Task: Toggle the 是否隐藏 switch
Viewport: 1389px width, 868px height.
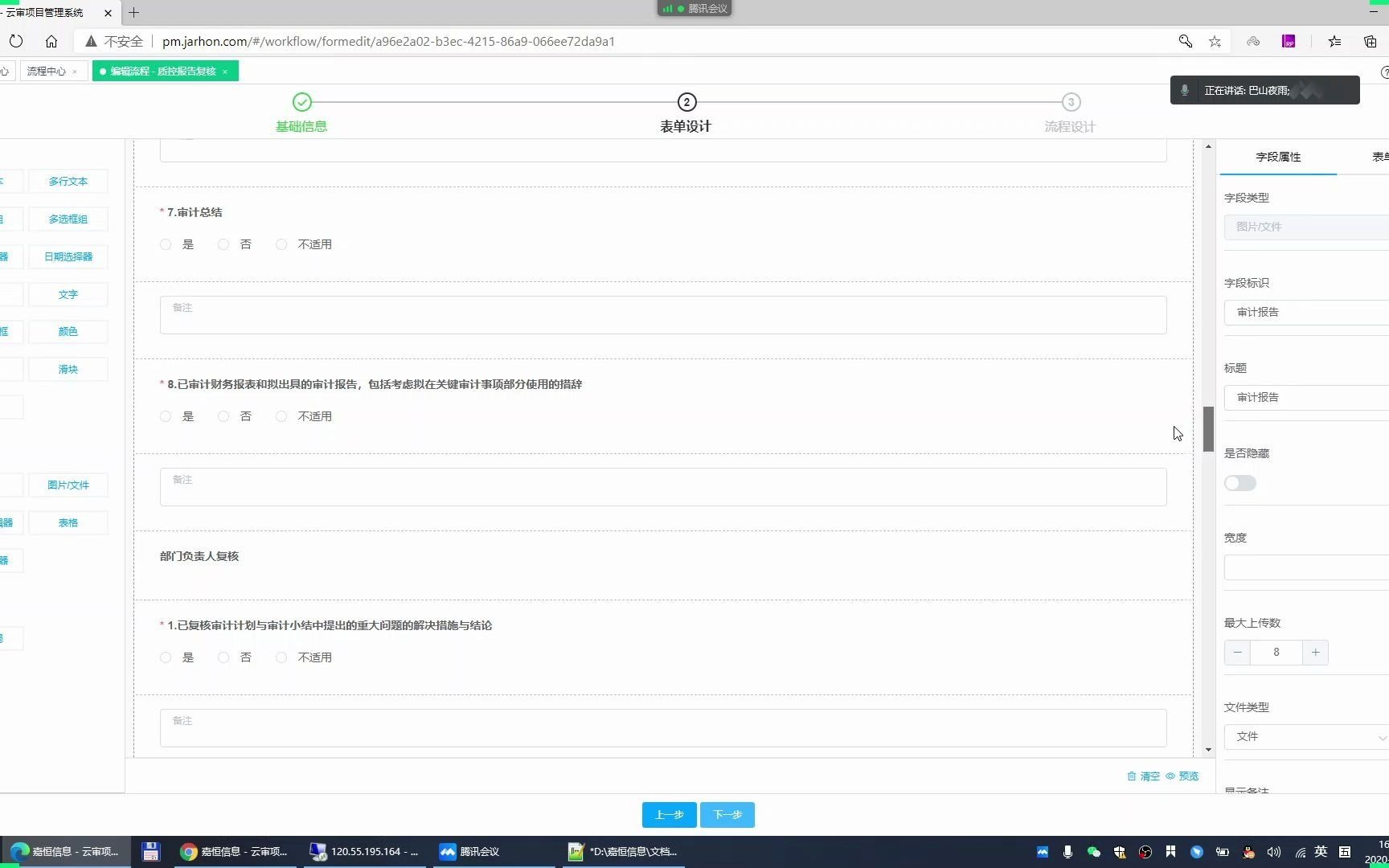Action: pyautogui.click(x=1239, y=483)
